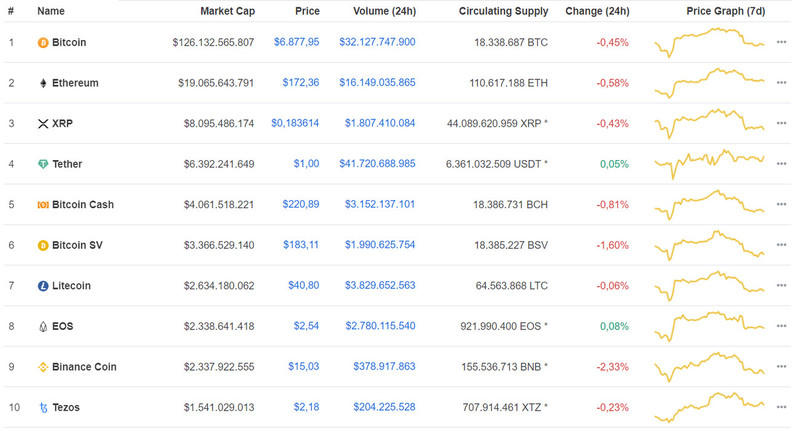The image size is (800, 431).
Task: Open the three-dot menu for Bitcoin row
Action: tap(781, 43)
